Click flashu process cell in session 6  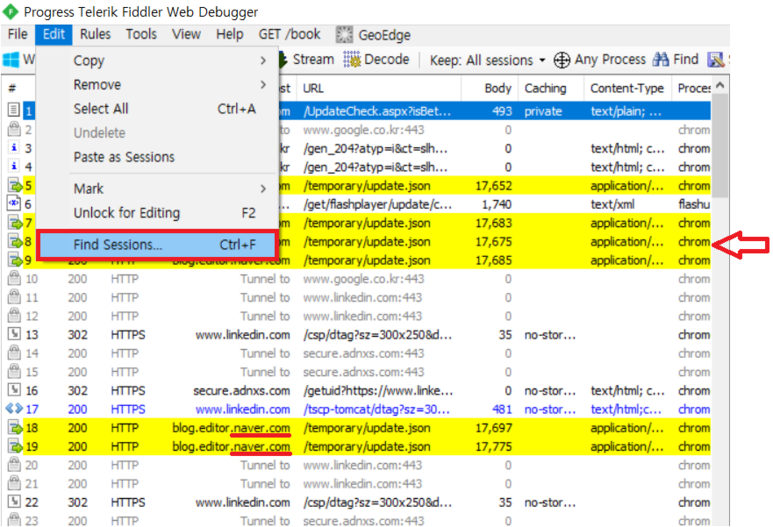[x=694, y=205]
